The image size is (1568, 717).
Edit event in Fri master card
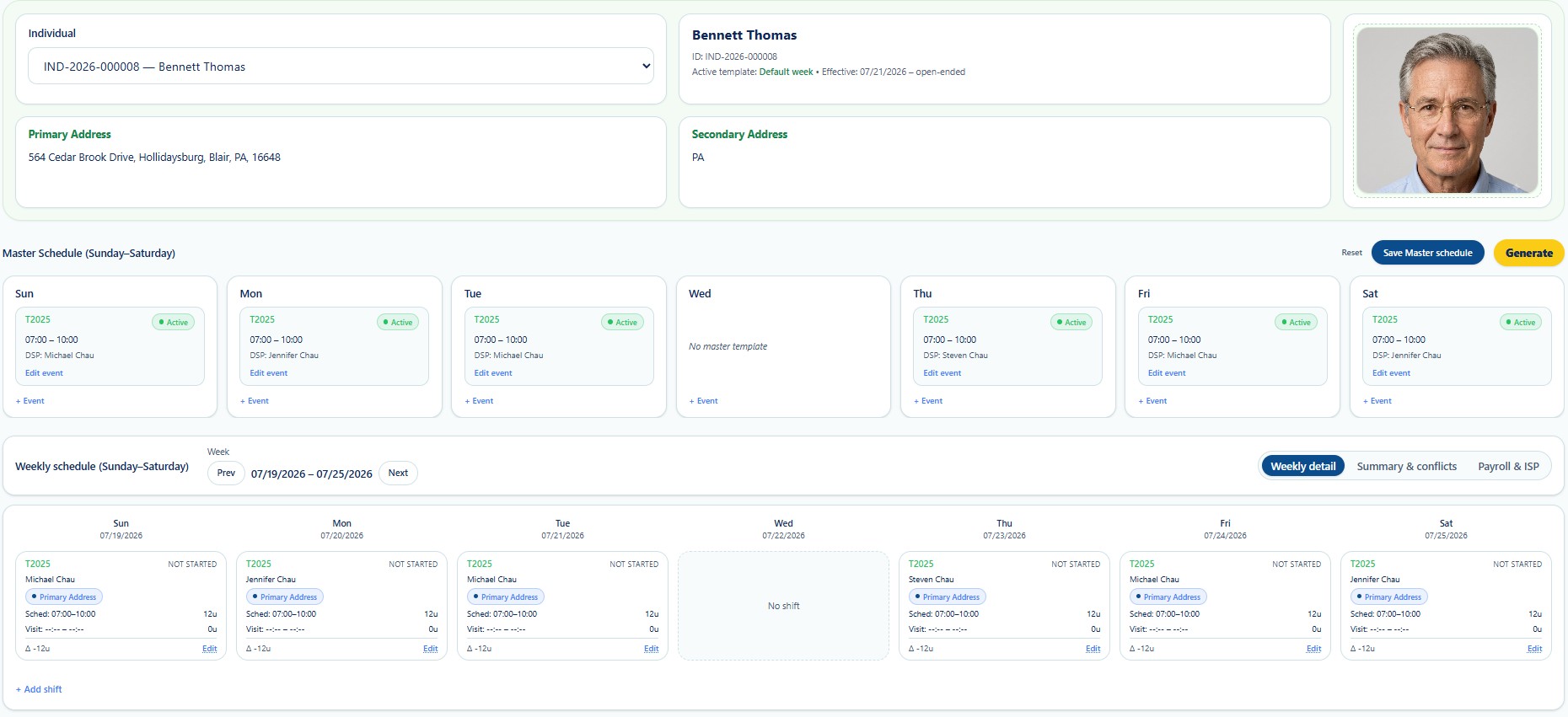pos(1167,373)
